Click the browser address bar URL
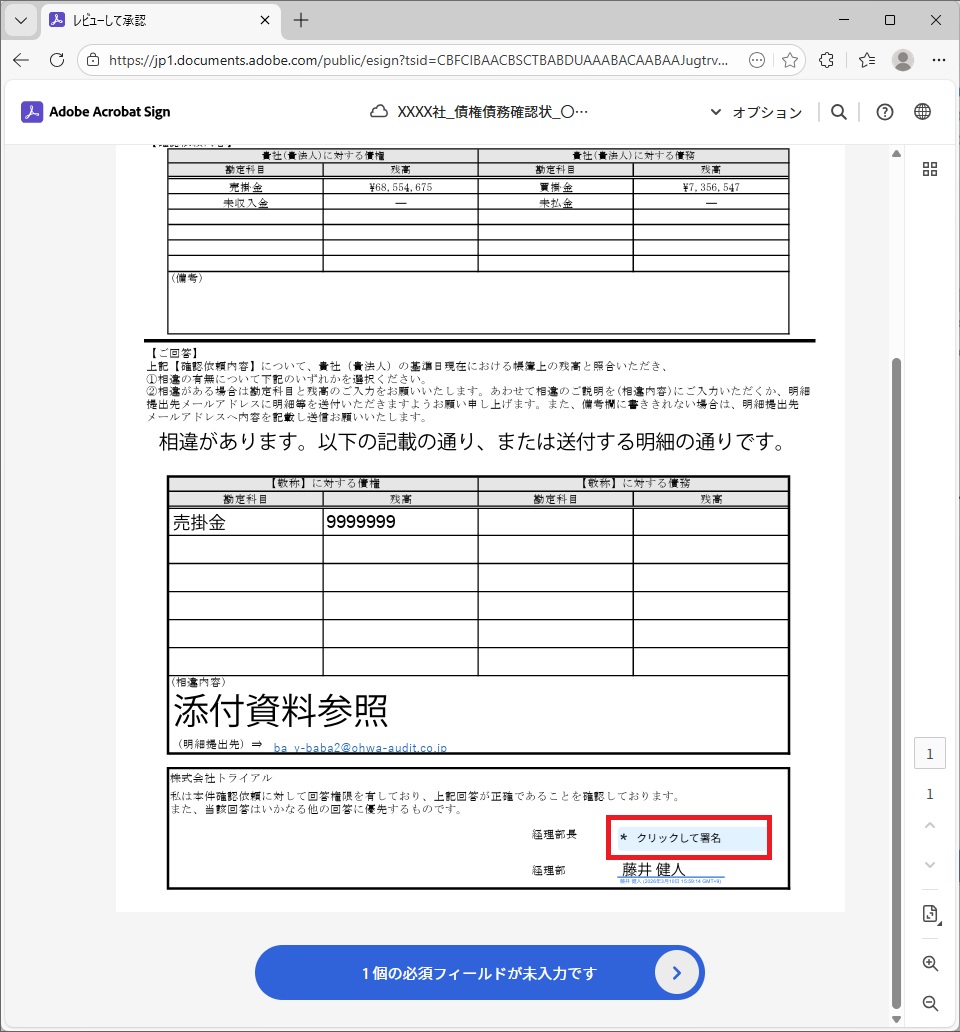960x1032 pixels. (420, 60)
